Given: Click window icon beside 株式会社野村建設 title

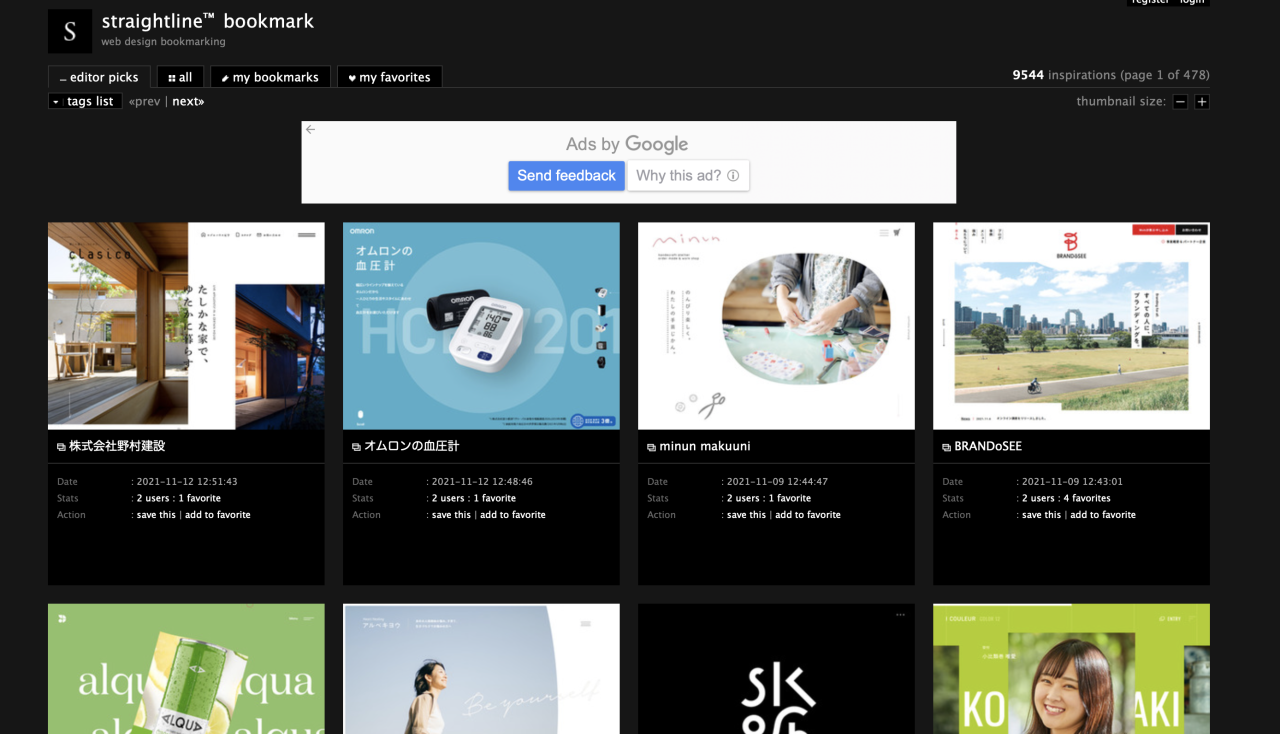Looking at the screenshot, I should [62, 447].
